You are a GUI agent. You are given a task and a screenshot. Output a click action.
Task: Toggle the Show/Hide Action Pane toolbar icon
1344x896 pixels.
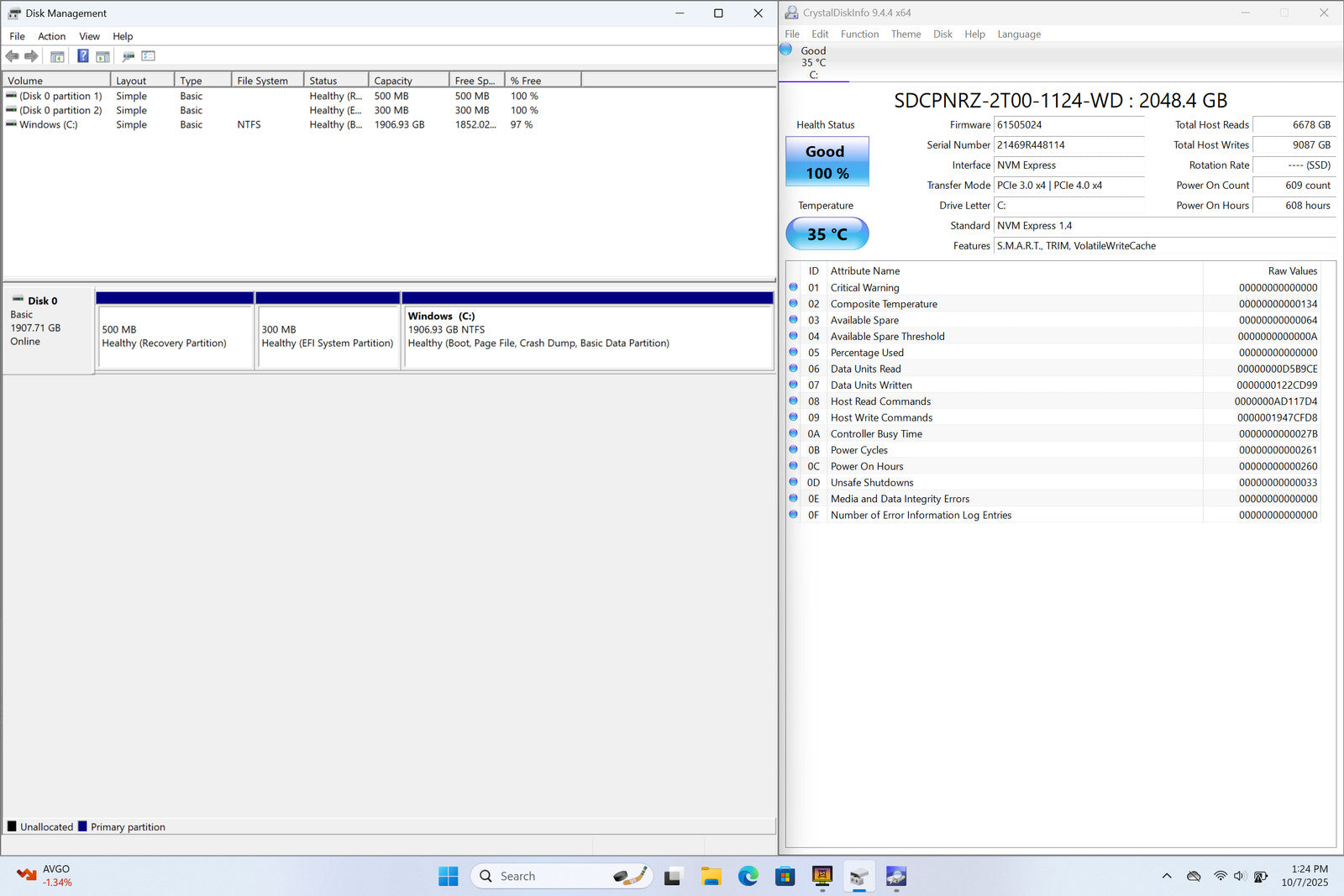pos(102,56)
